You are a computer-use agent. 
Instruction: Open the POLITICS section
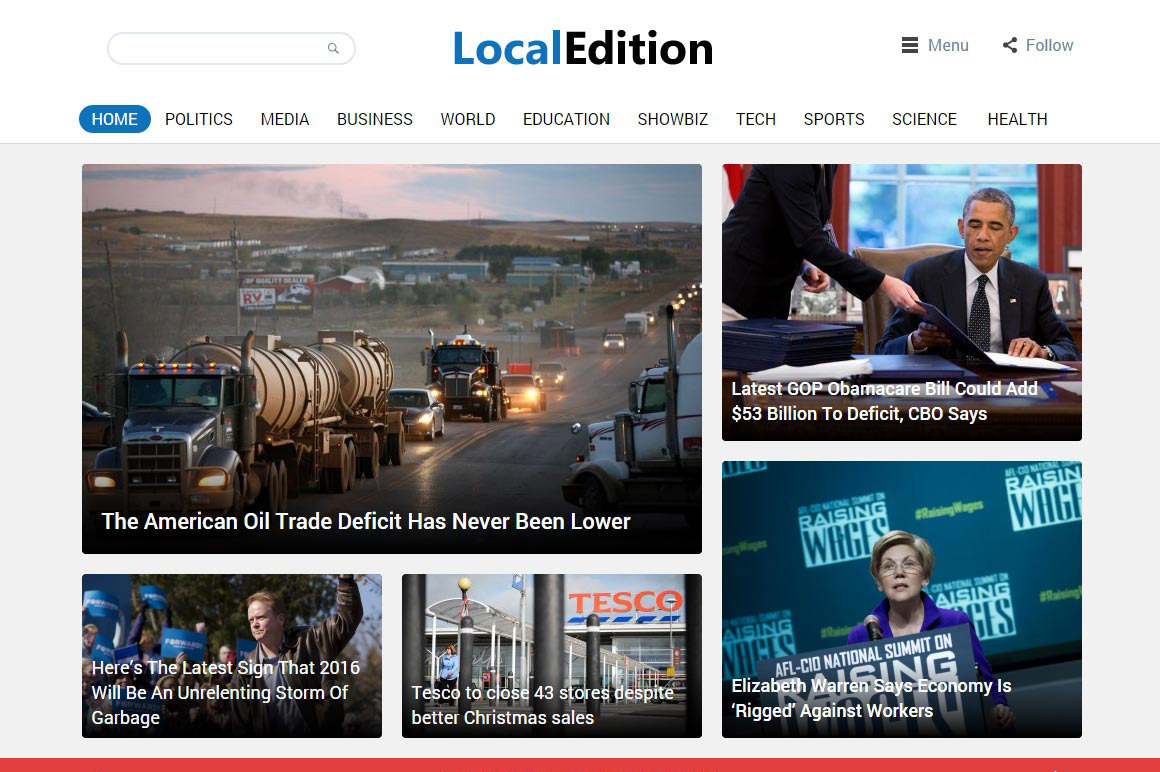(x=199, y=119)
